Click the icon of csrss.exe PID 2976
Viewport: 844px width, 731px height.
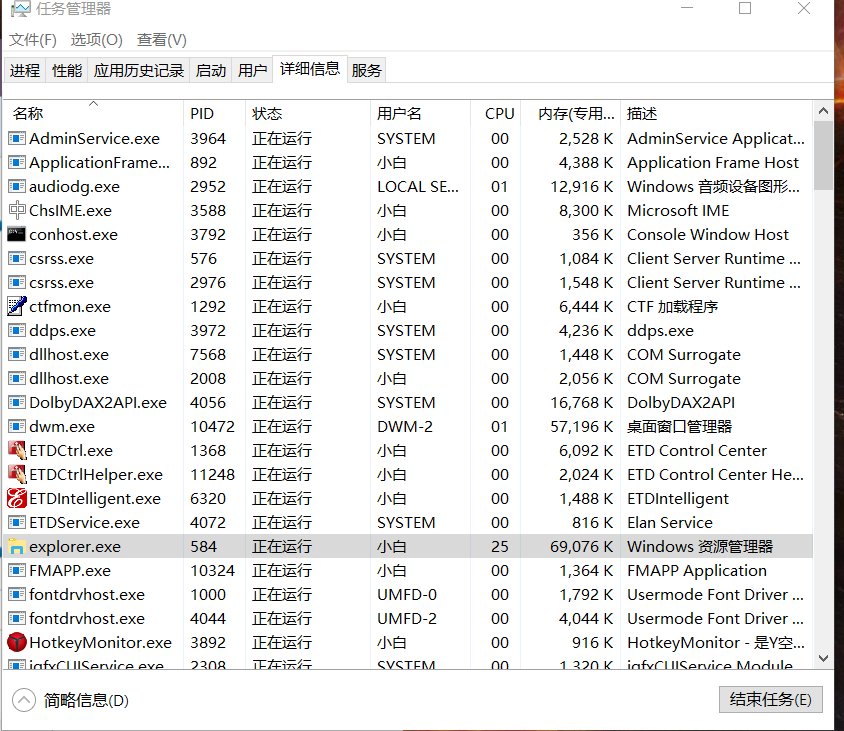pyautogui.click(x=17, y=283)
